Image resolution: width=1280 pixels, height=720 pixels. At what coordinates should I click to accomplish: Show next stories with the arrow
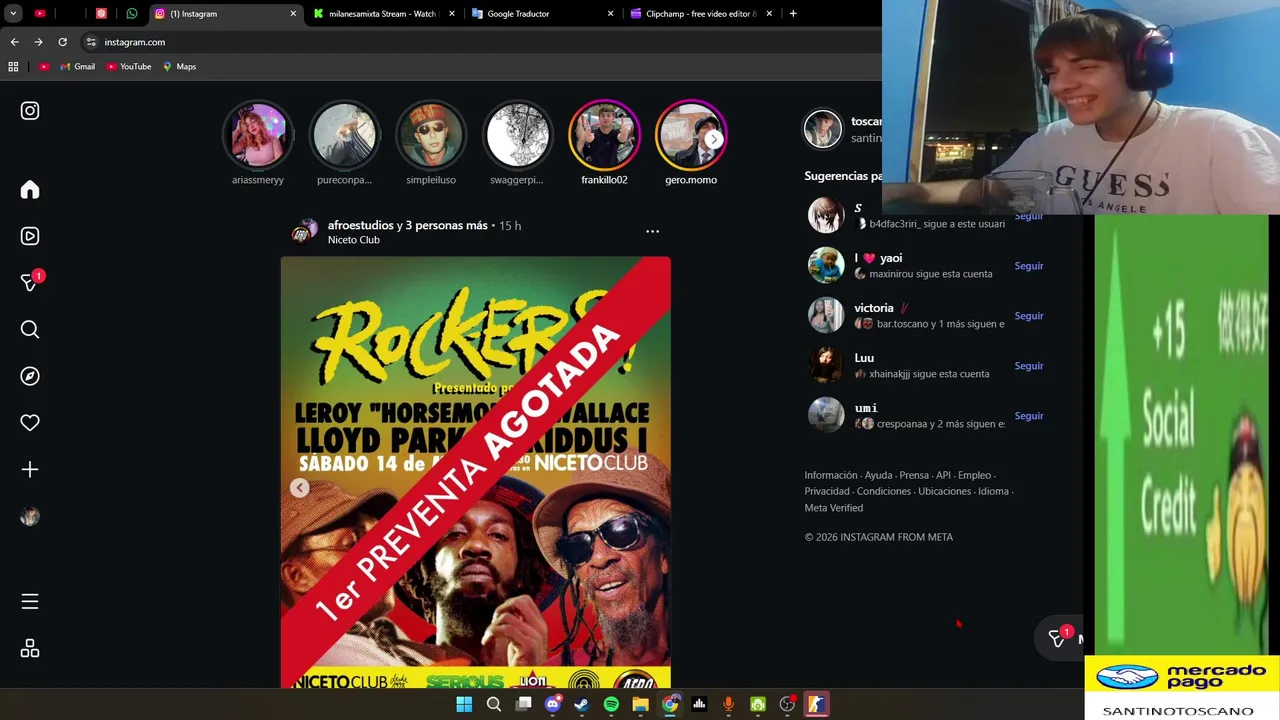[713, 140]
